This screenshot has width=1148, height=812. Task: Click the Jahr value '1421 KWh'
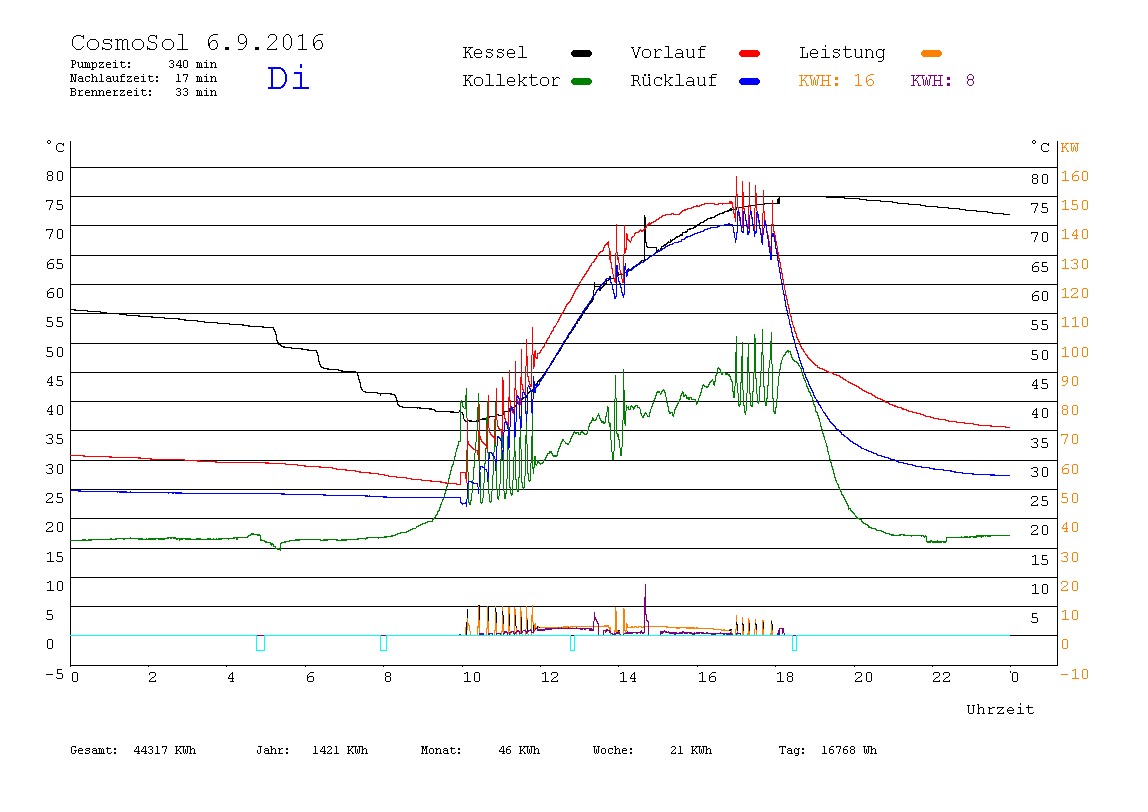[x=340, y=750]
